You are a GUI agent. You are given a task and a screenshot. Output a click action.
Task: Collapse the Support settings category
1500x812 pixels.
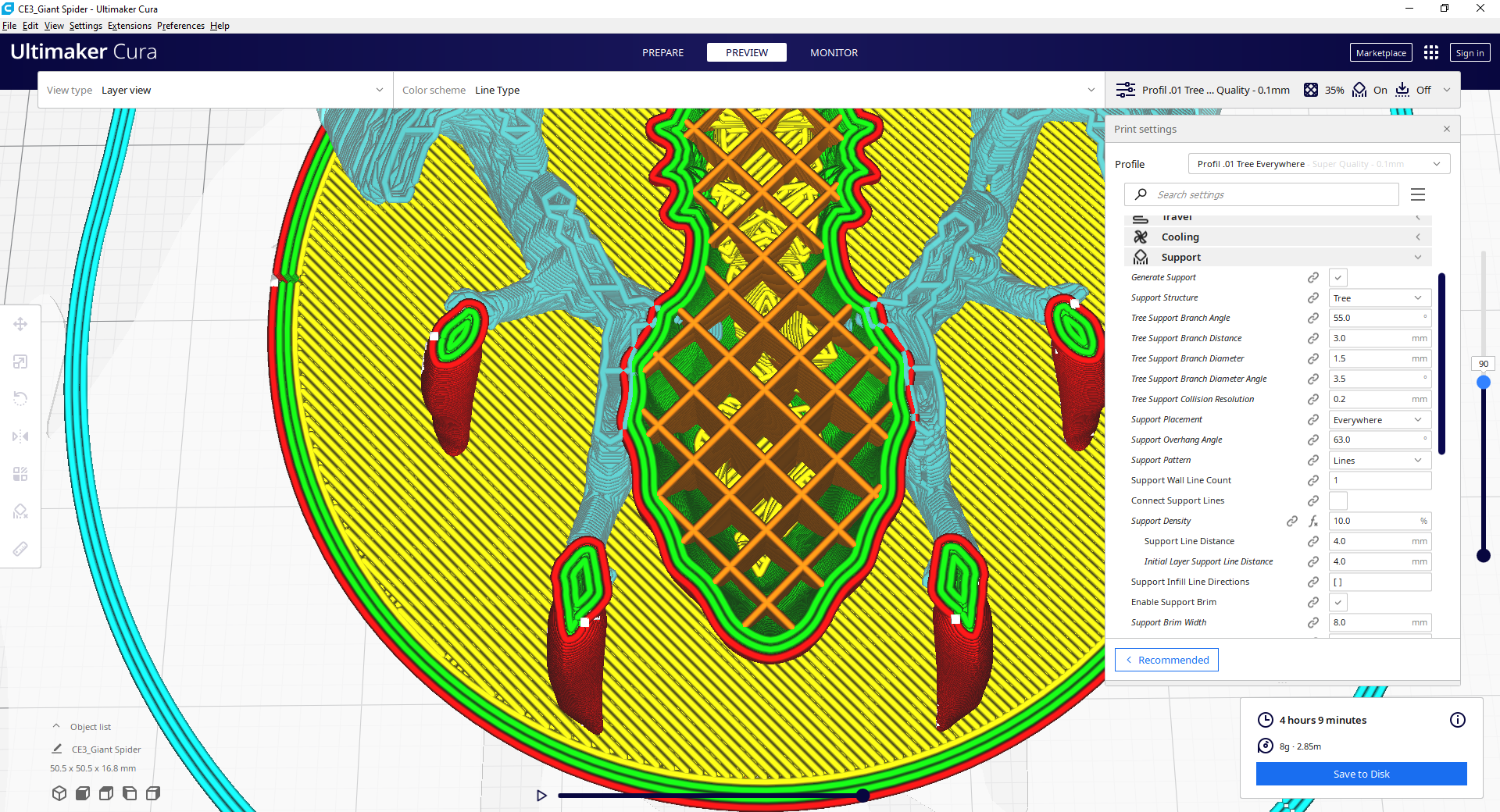(1278, 257)
